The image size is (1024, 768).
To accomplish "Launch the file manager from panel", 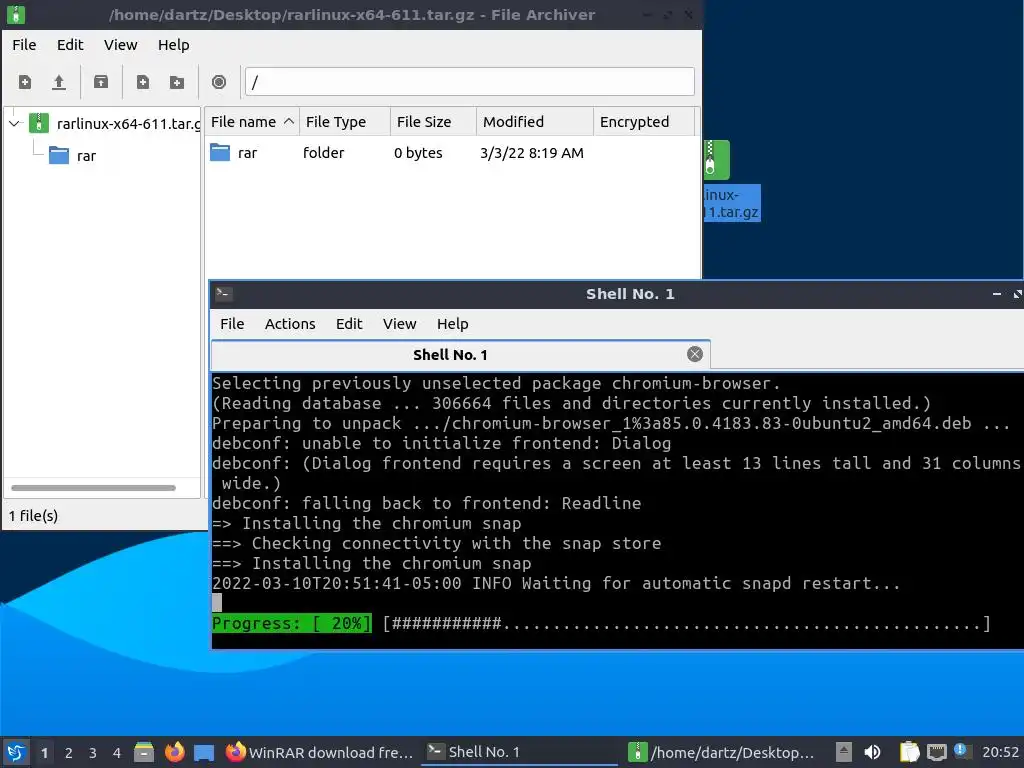I will (144, 752).
